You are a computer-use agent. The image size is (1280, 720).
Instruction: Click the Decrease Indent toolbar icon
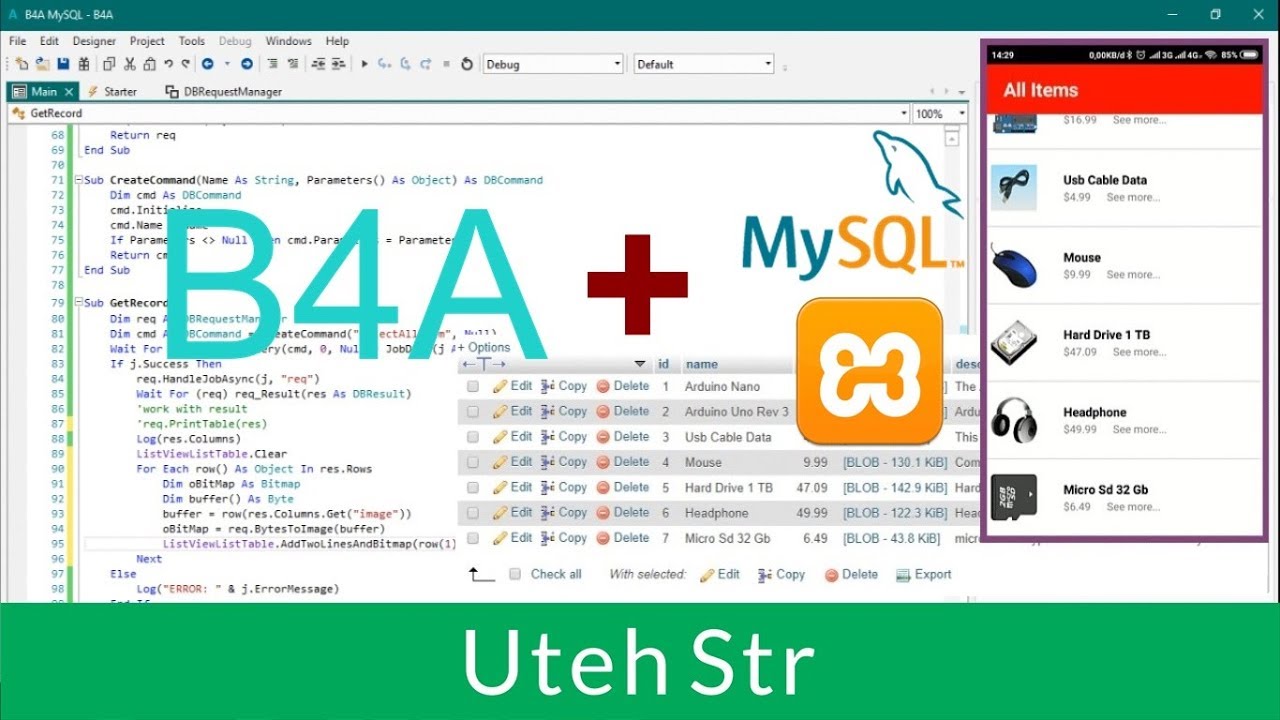tap(319, 64)
